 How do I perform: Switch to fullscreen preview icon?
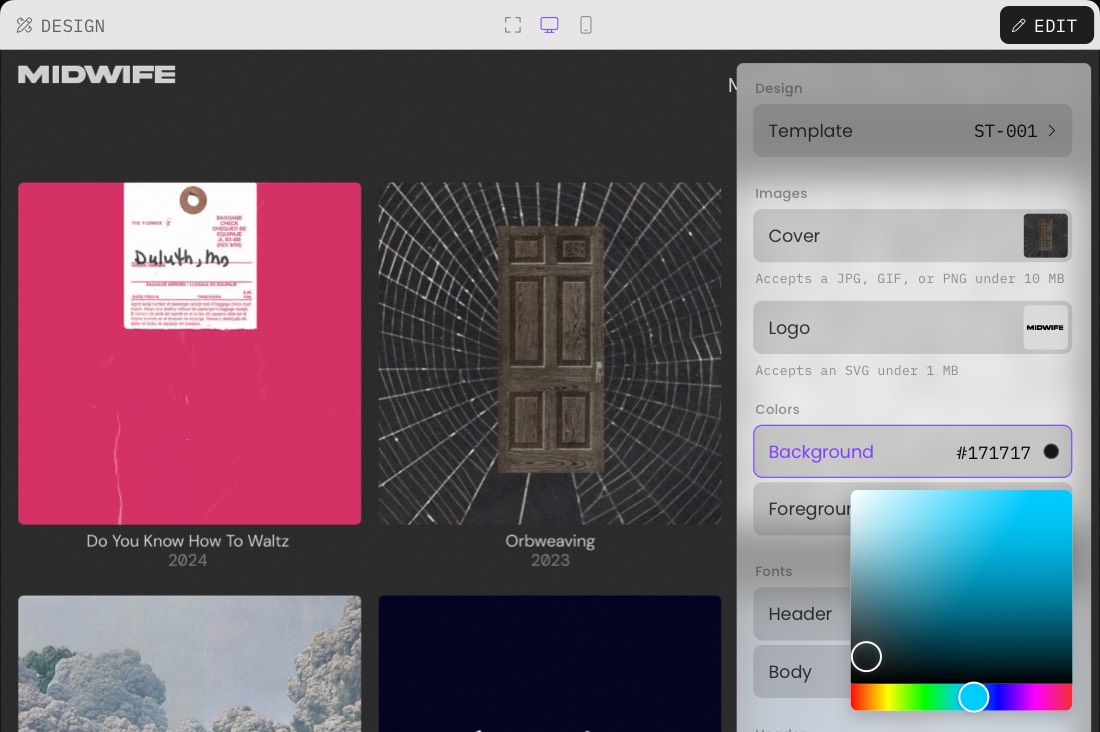pos(513,25)
